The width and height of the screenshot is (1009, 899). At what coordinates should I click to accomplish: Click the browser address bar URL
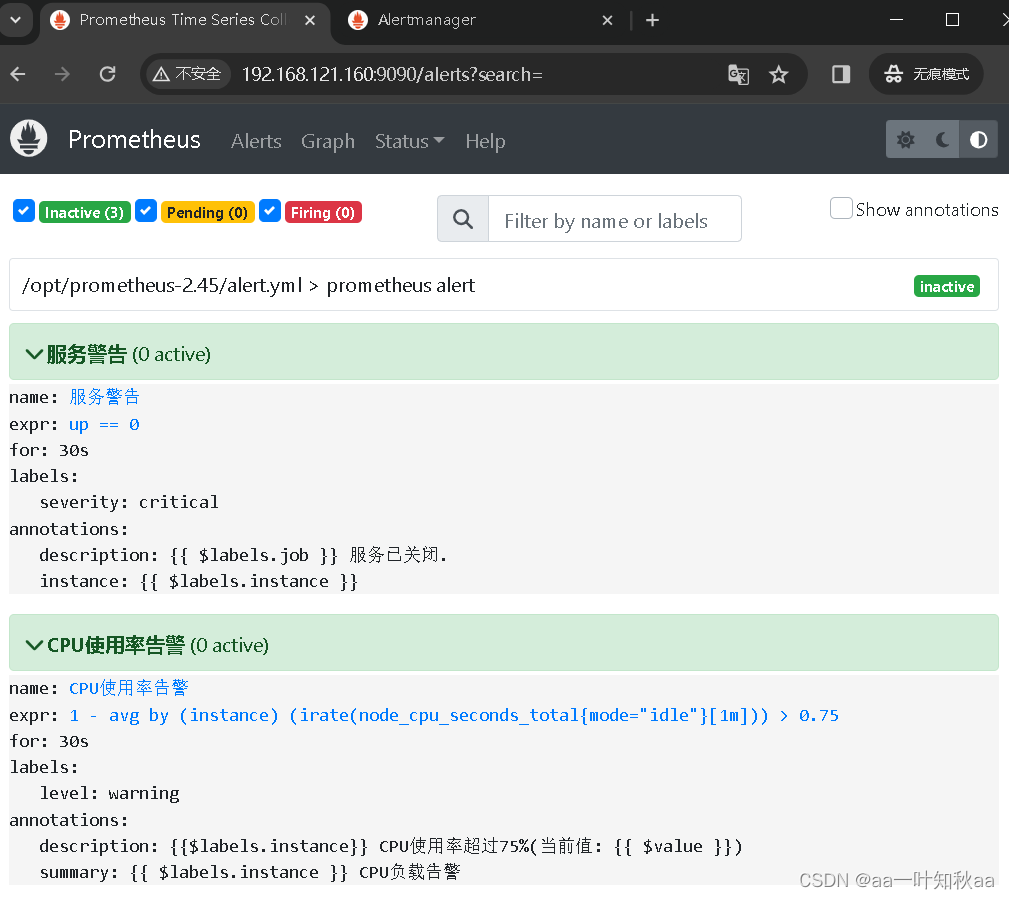392,75
